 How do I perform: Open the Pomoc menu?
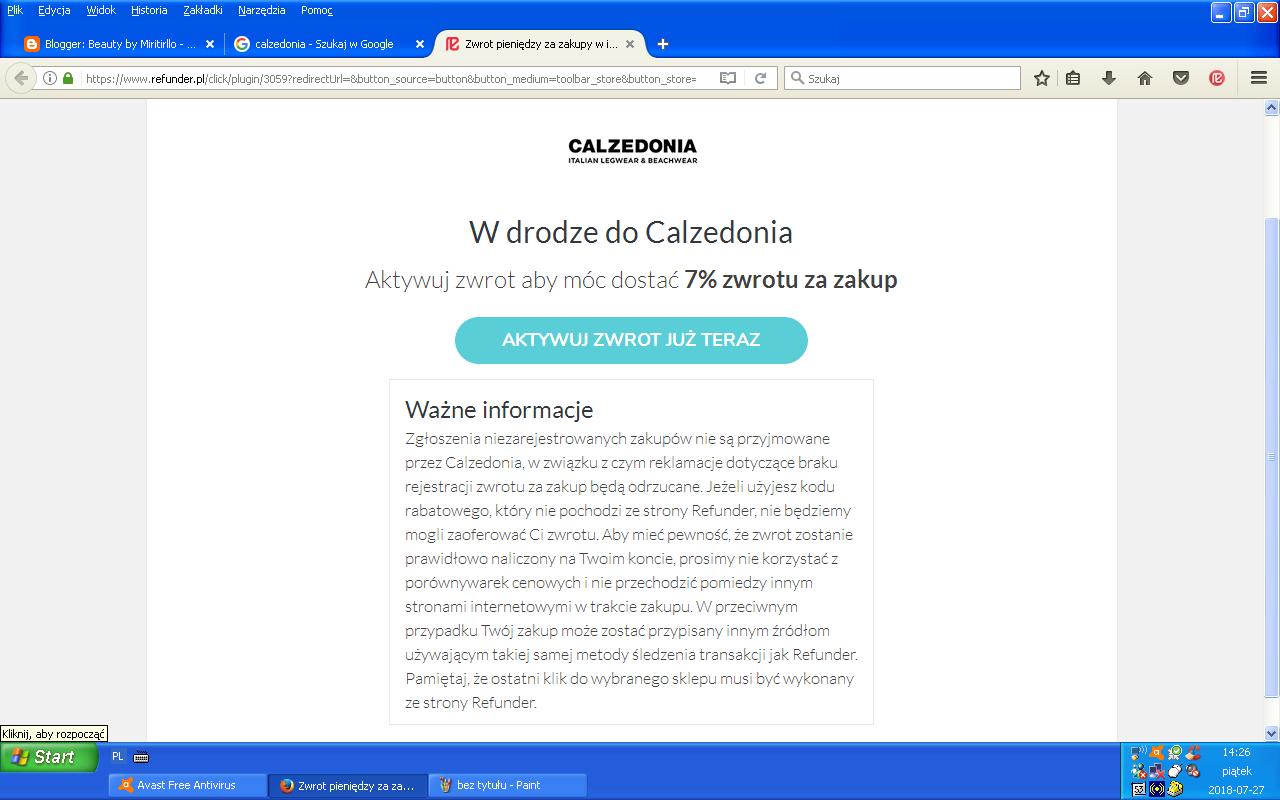click(317, 10)
